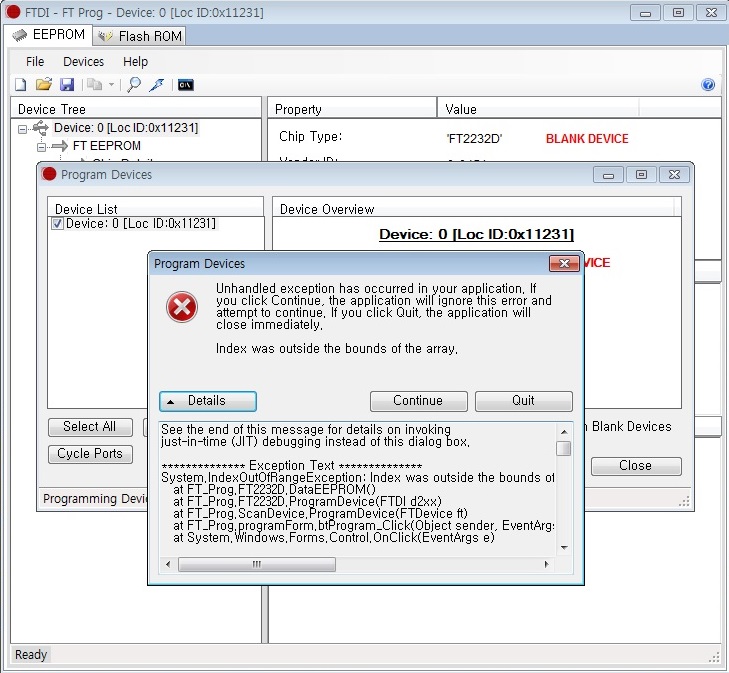
Task: Click the Select All button
Action: (x=90, y=427)
